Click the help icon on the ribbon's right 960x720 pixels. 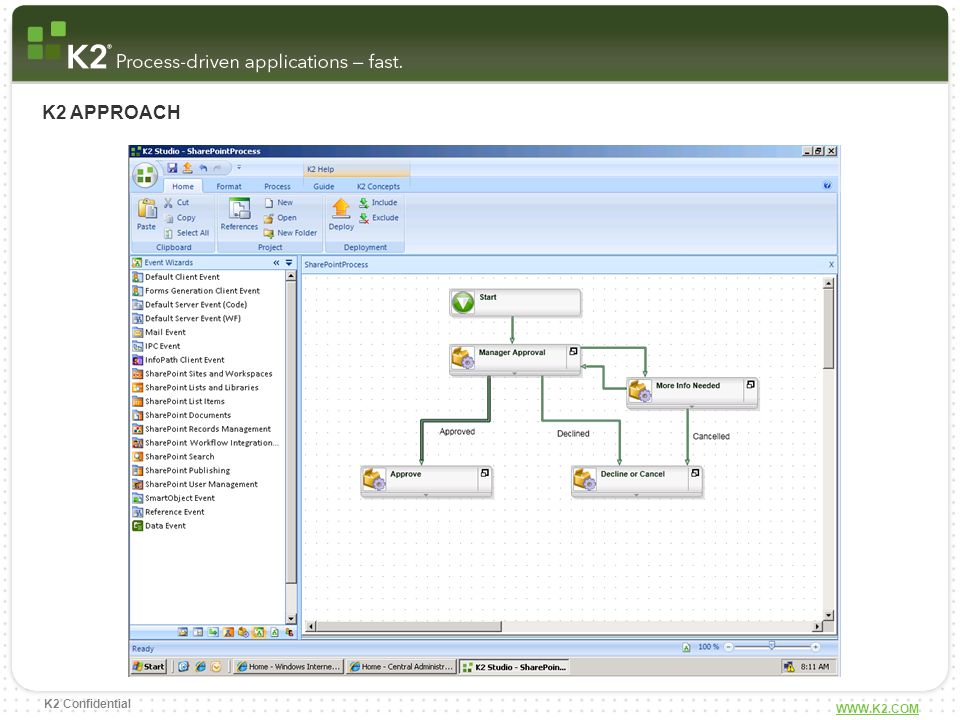[x=827, y=186]
